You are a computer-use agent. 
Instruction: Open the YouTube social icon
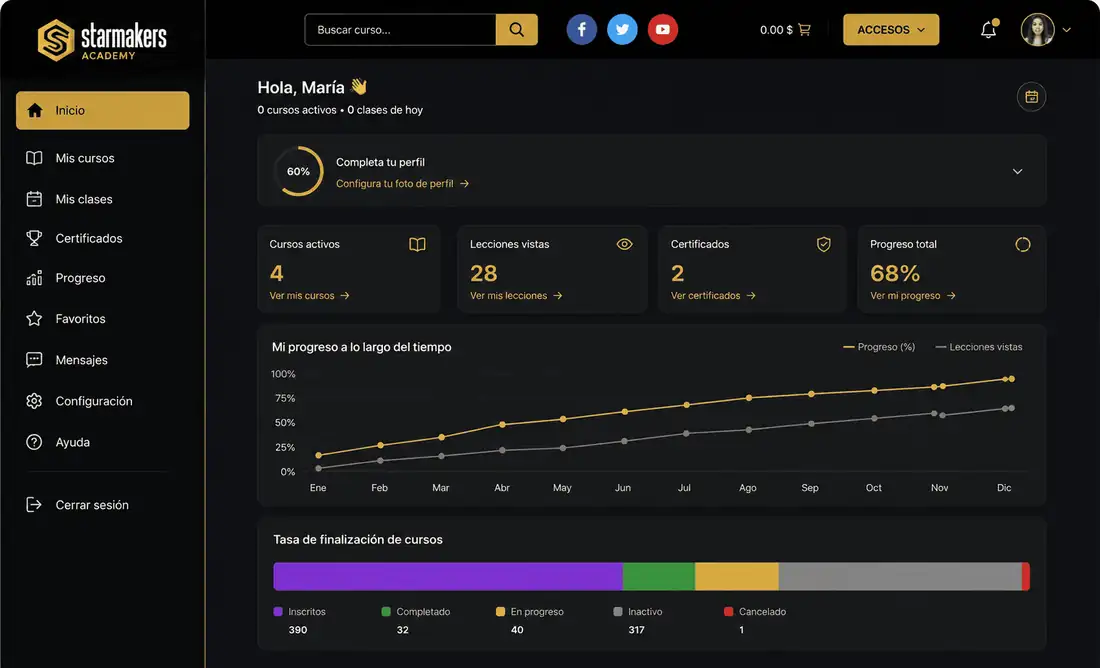point(663,29)
